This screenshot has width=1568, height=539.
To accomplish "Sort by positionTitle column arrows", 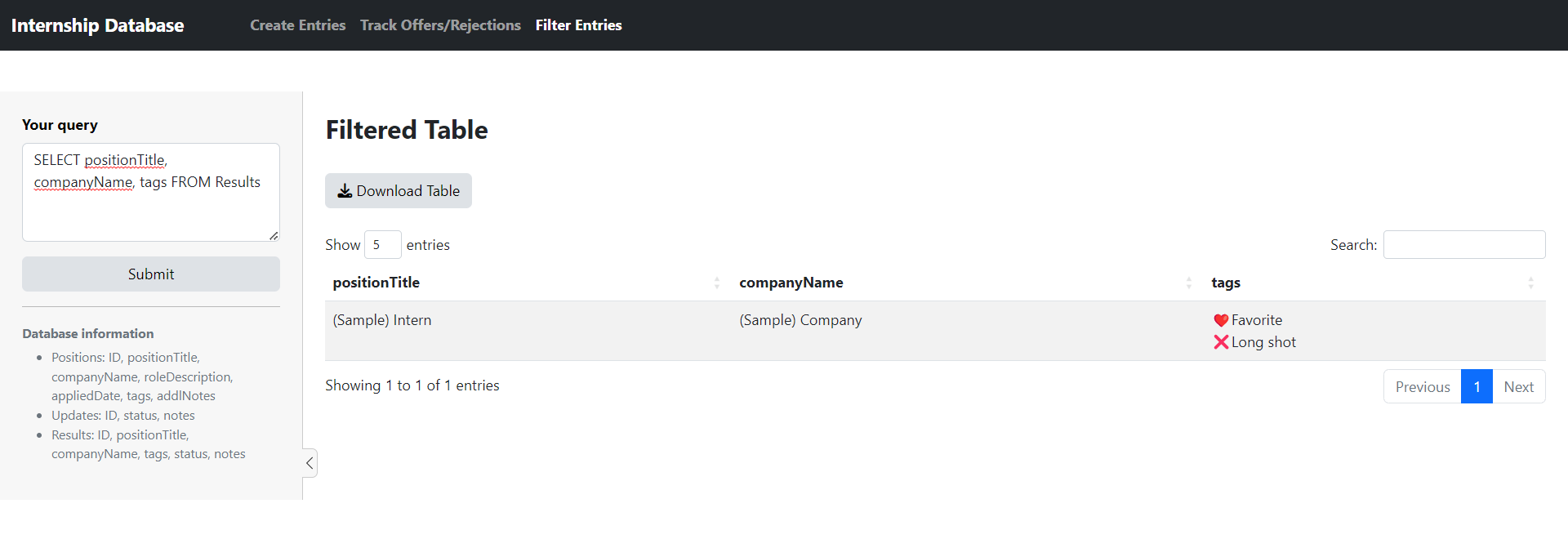I will point(716,283).
